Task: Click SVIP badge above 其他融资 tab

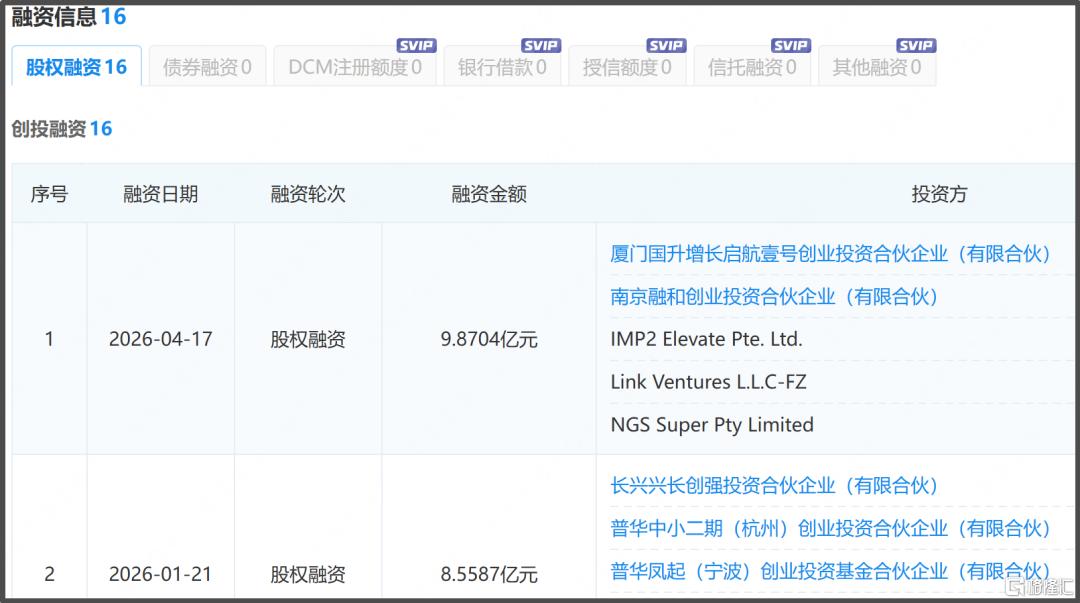Action: [x=916, y=45]
